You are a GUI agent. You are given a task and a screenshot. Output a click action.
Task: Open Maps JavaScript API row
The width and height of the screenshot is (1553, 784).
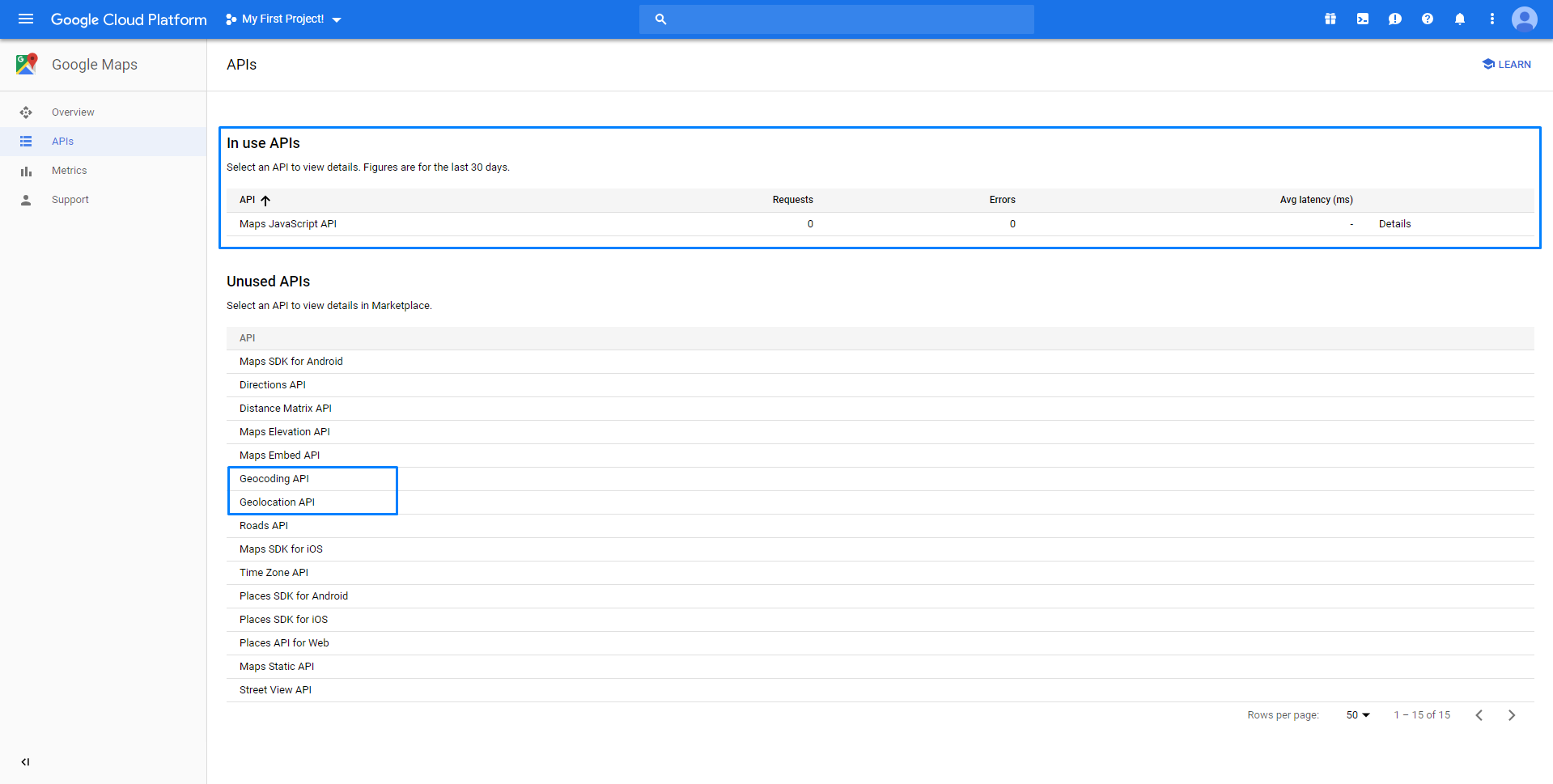pos(880,224)
